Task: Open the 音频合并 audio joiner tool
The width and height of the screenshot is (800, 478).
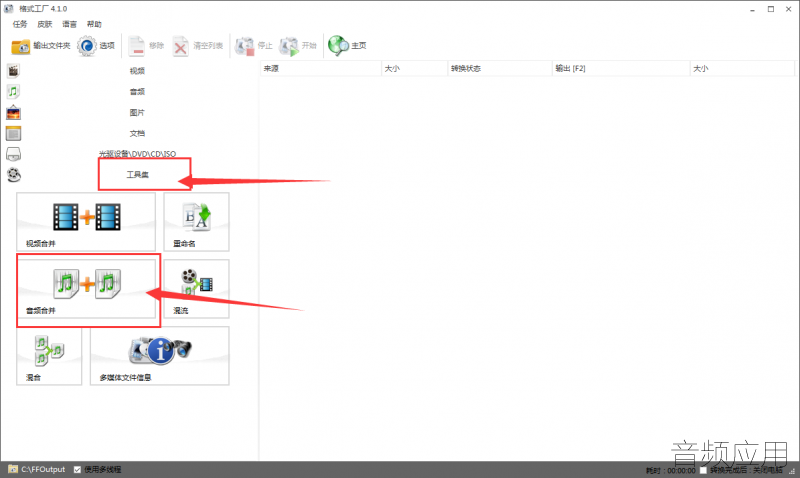Action: [x=86, y=289]
